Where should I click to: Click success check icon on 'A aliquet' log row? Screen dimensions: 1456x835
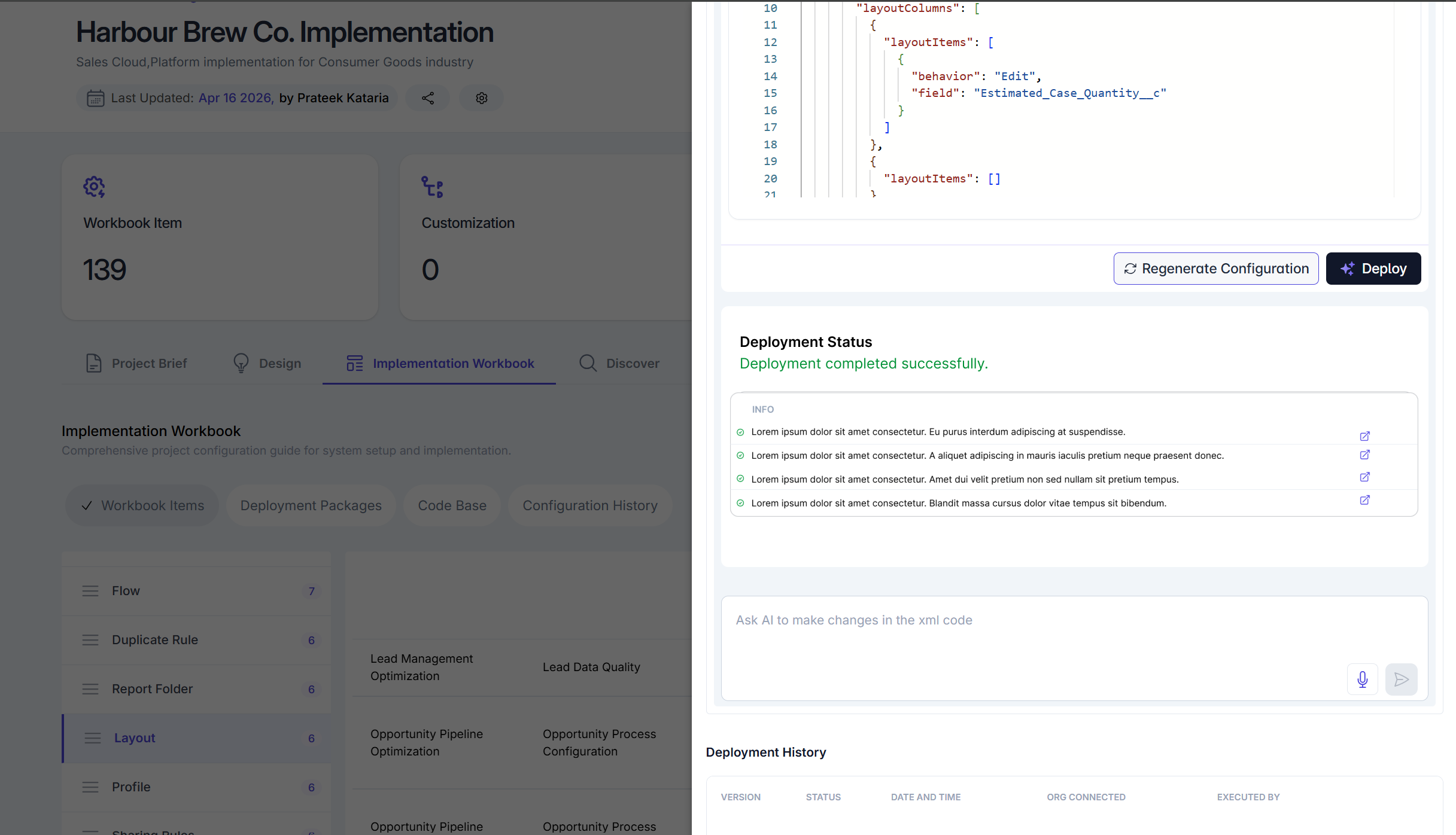tap(740, 456)
